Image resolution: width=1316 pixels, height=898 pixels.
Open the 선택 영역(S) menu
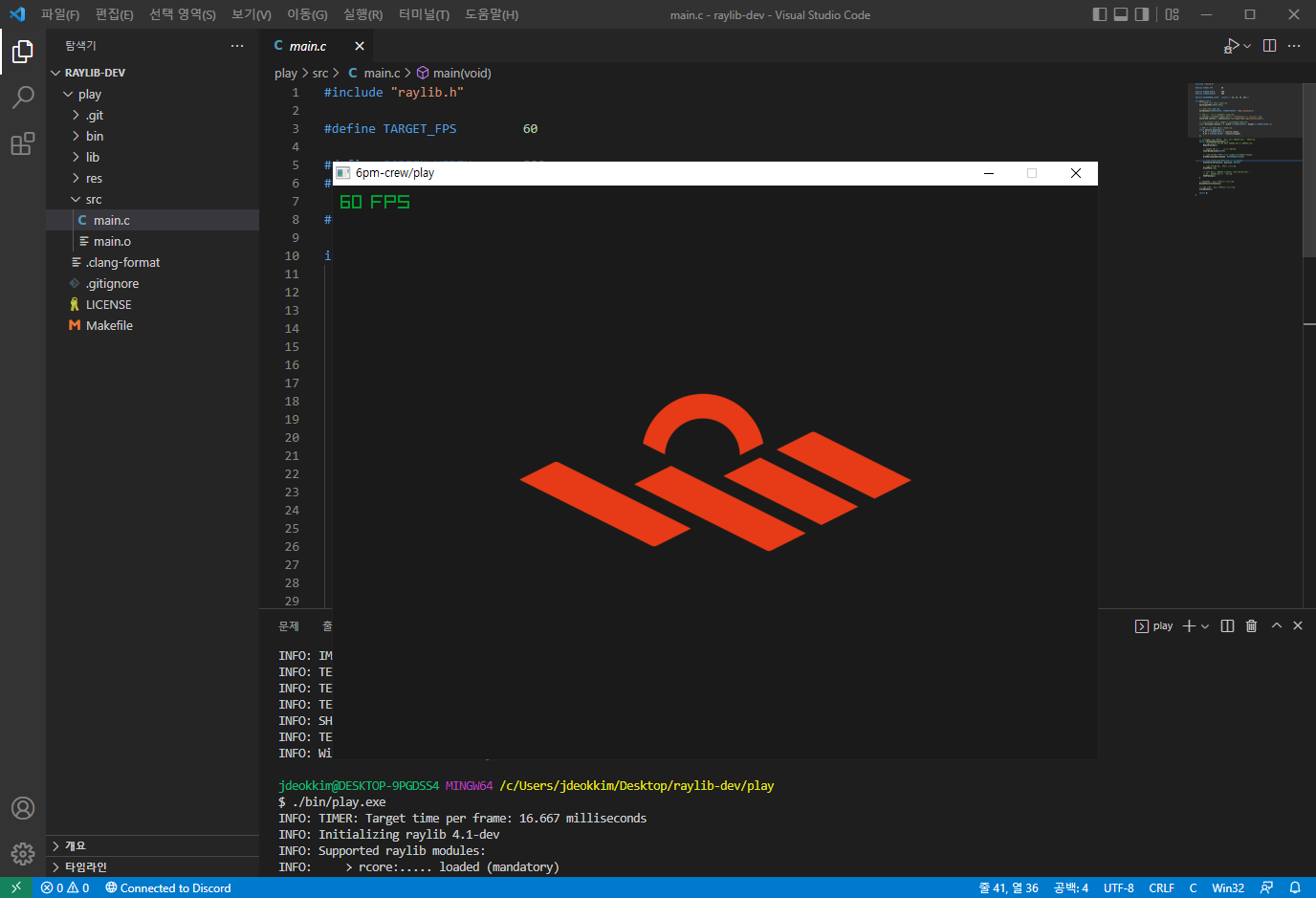click(x=183, y=14)
